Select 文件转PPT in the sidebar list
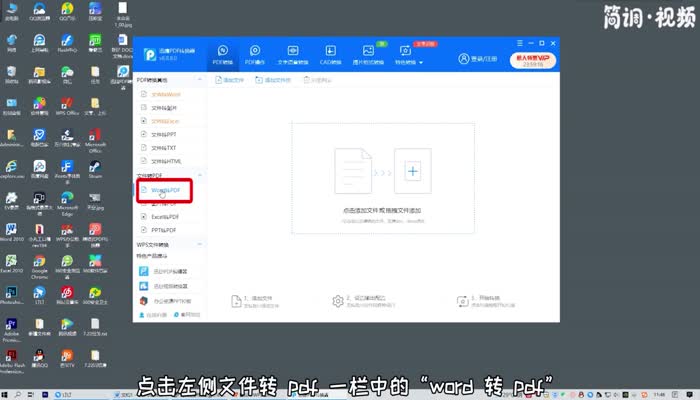The image size is (700, 400). [x=163, y=133]
